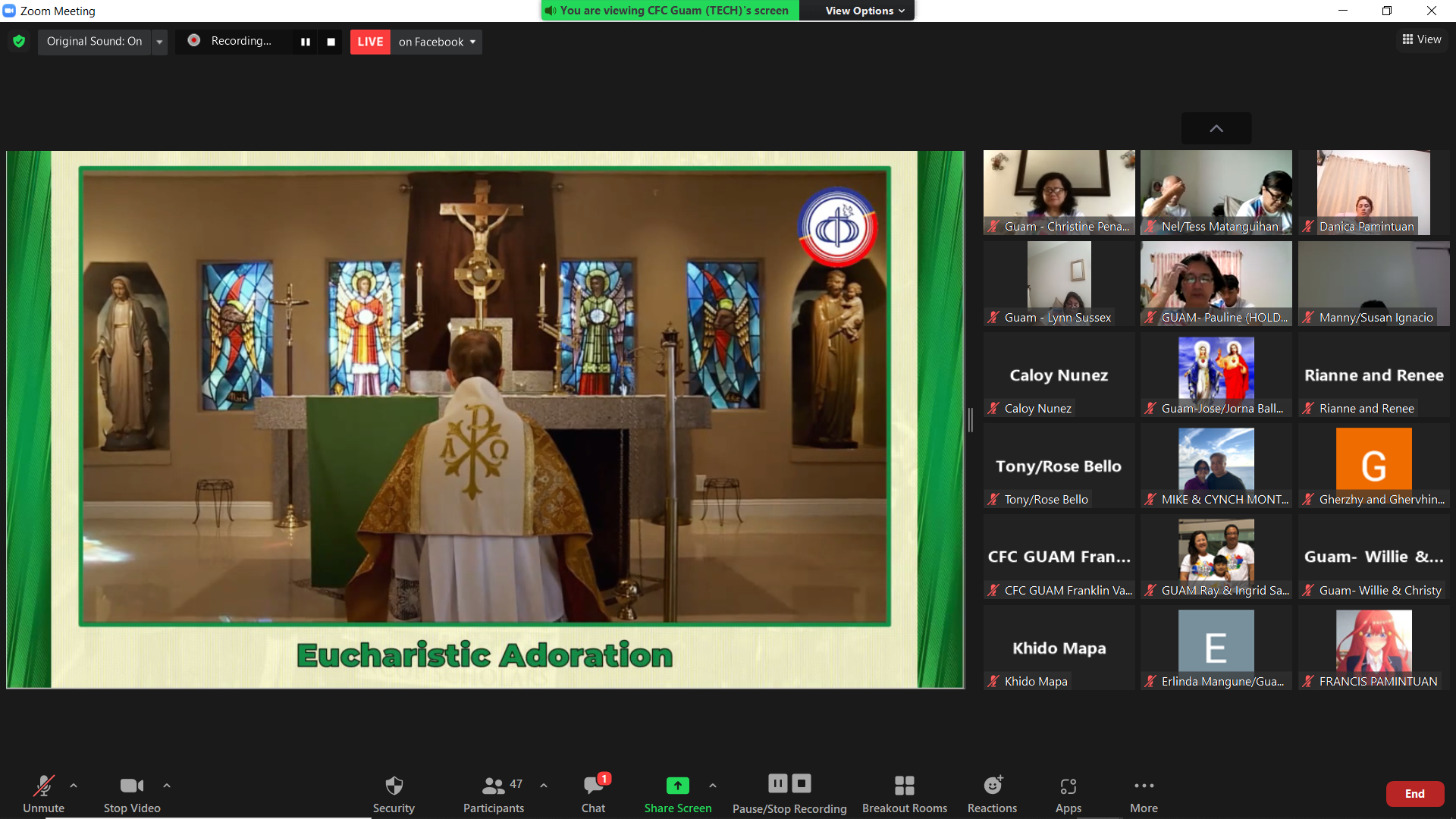Open video options caret beside Stop Video
The height and width of the screenshot is (819, 1456).
pyautogui.click(x=167, y=786)
